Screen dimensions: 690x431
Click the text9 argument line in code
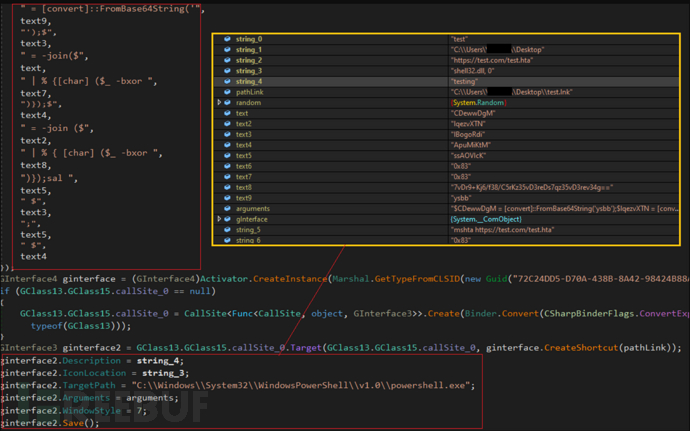[36, 21]
